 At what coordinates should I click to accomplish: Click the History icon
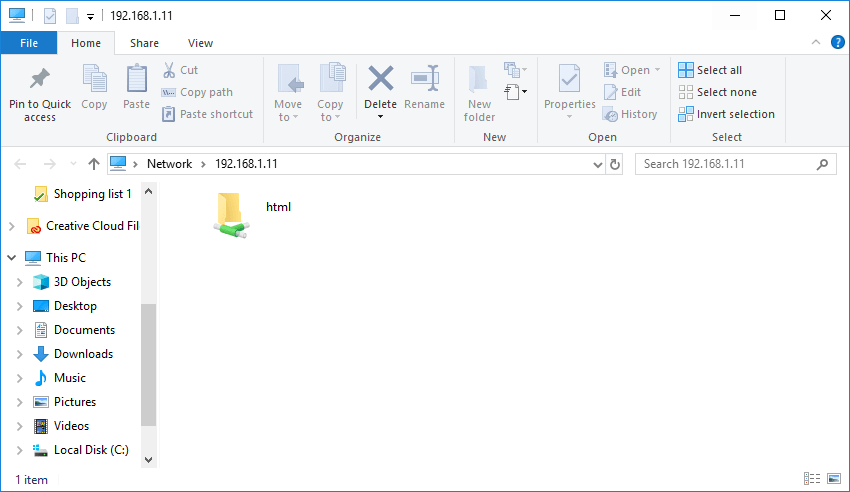(610, 114)
